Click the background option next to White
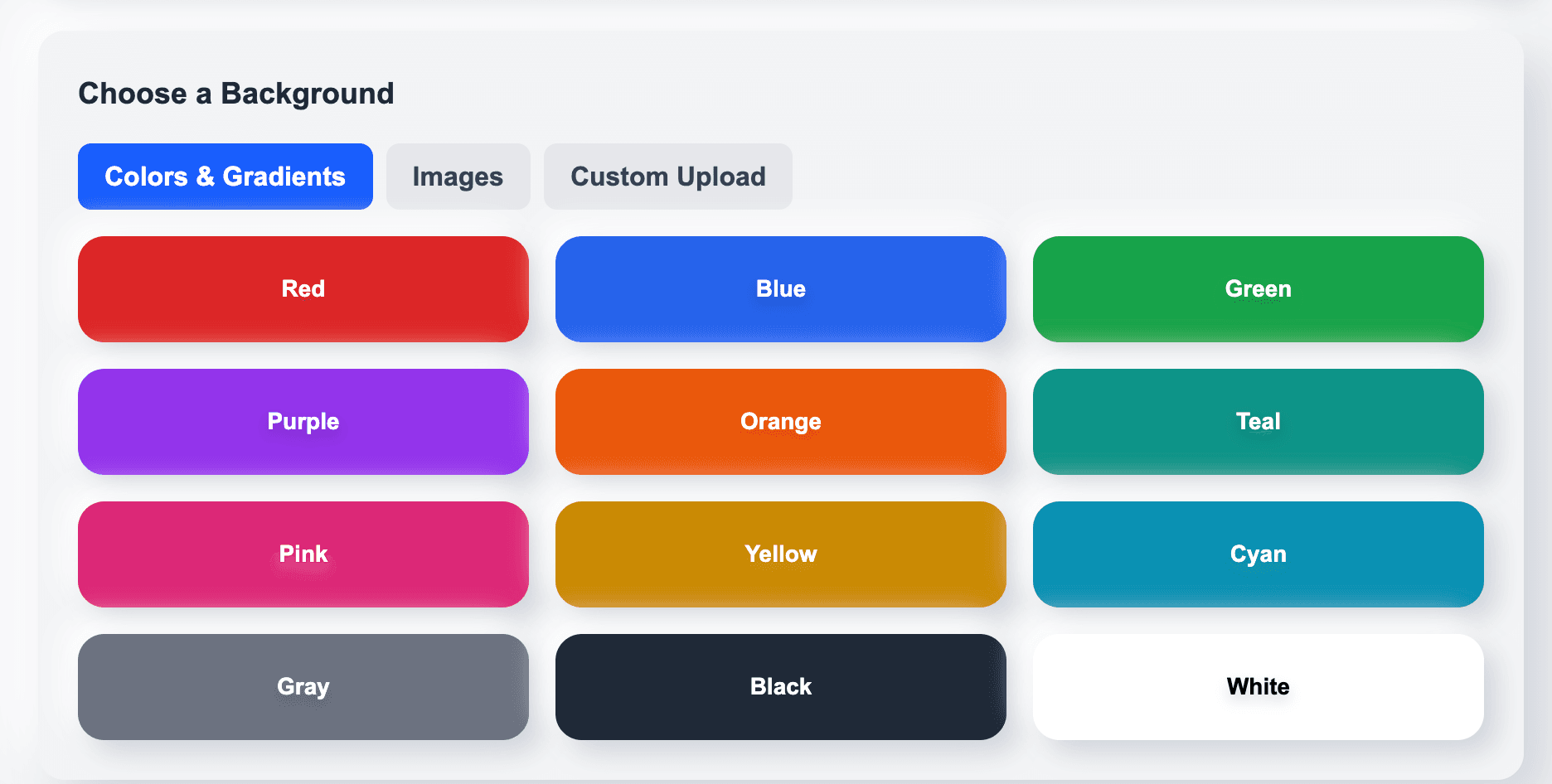The width and height of the screenshot is (1552, 784). click(780, 686)
